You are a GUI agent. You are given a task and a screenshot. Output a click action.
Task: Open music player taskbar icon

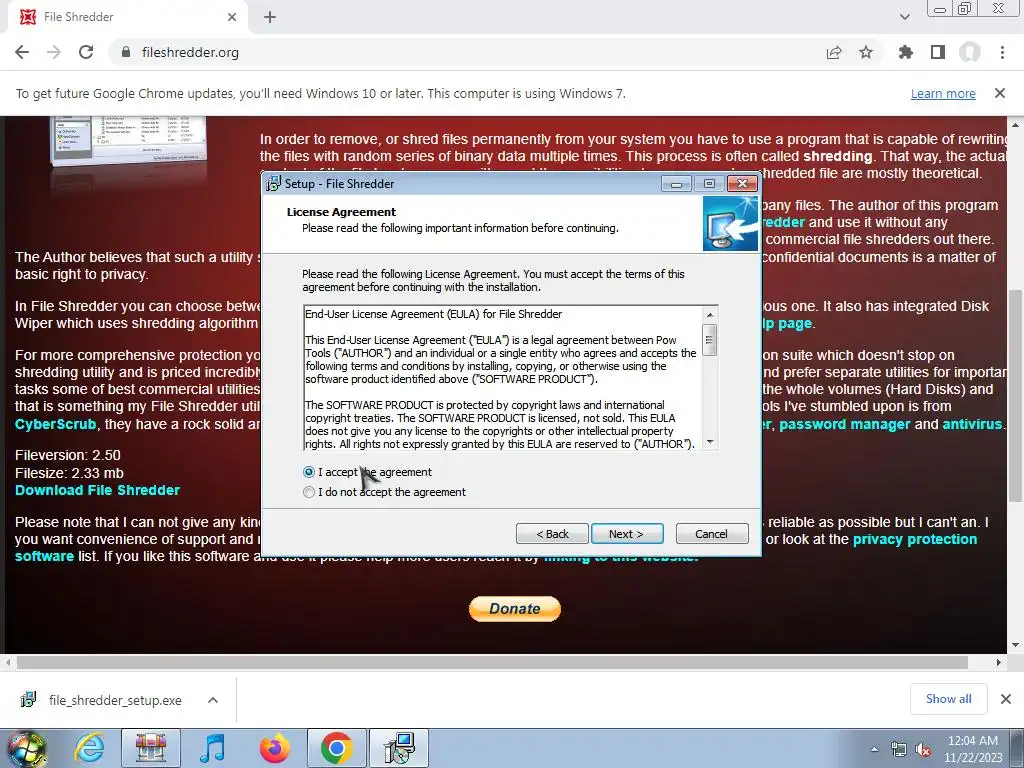click(212, 748)
